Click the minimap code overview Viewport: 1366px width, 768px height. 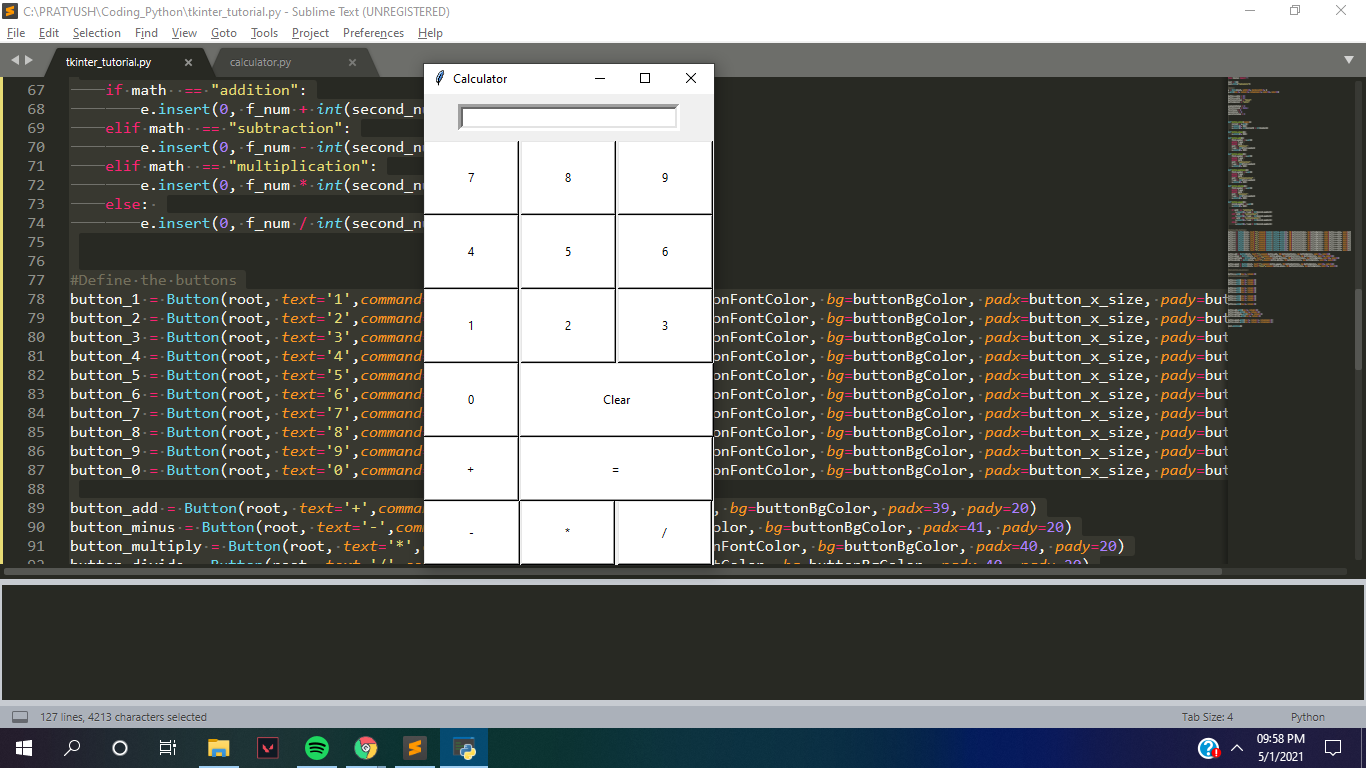point(1288,200)
